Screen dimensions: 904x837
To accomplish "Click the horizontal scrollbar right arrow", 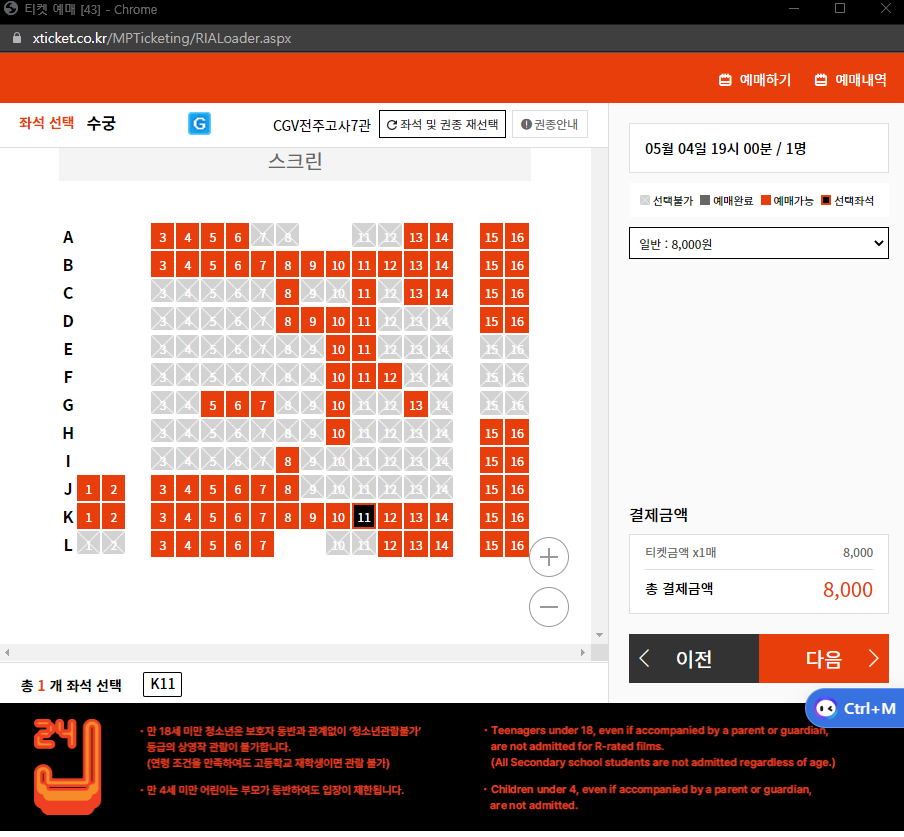I will click(583, 653).
